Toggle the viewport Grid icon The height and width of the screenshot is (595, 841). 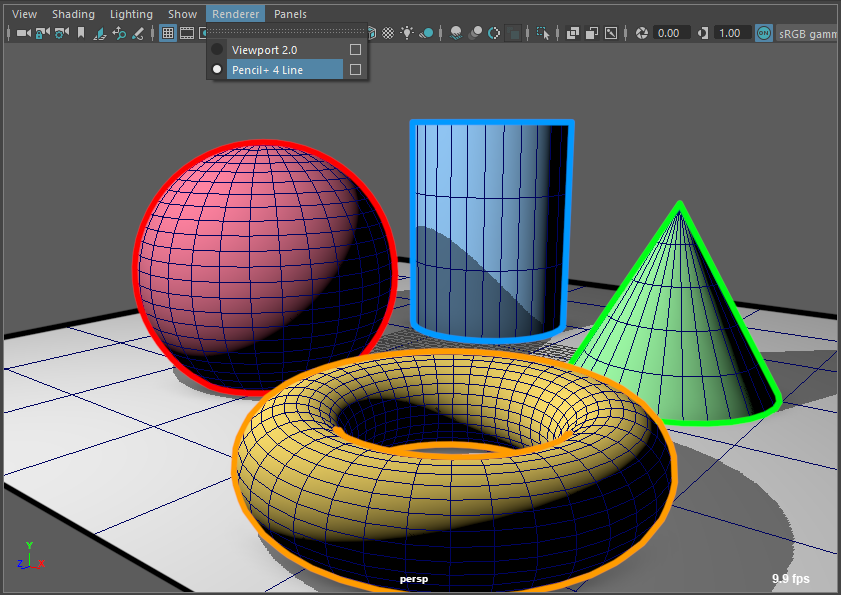[168, 33]
